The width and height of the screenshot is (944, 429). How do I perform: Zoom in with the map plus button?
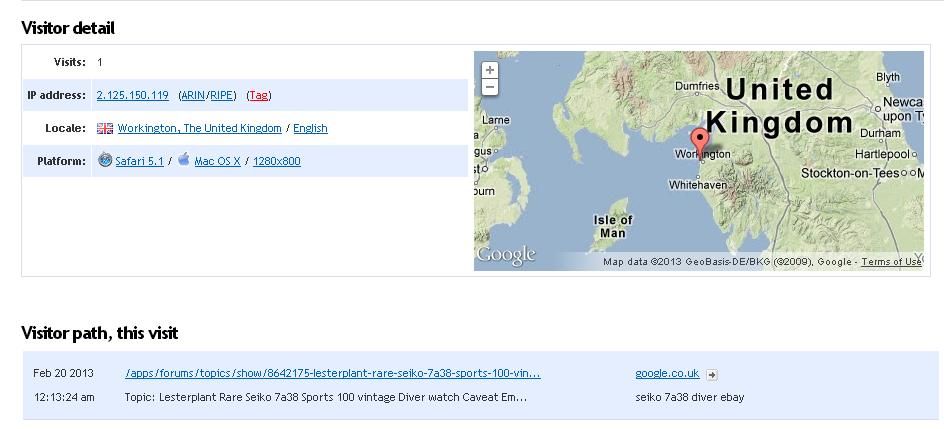(490, 70)
